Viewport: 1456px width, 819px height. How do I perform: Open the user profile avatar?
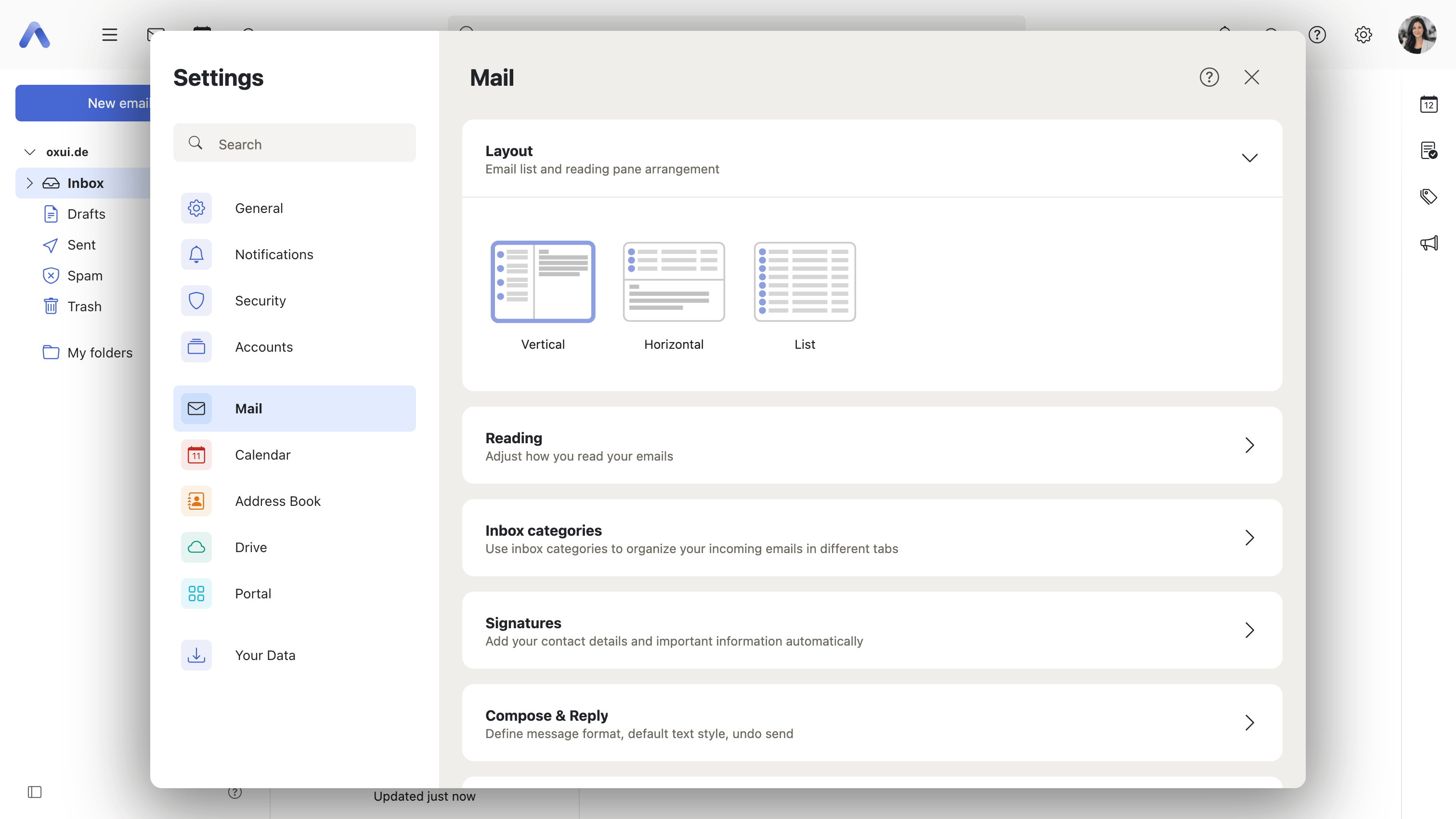1417,35
